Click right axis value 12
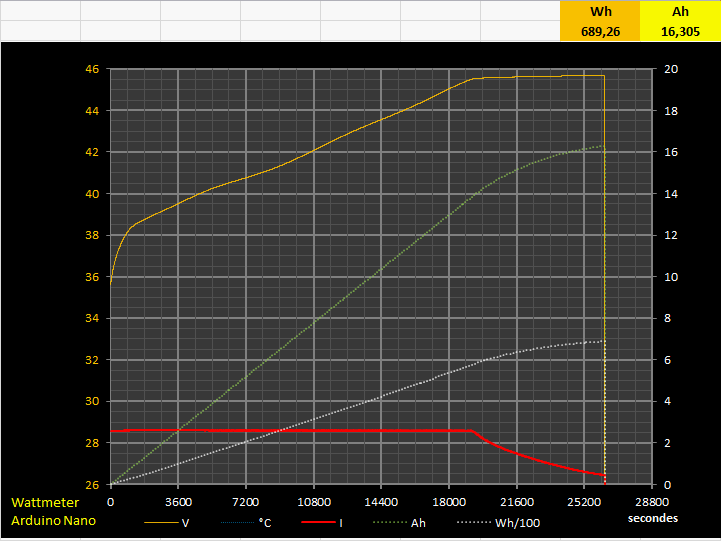The width and height of the screenshot is (721, 541). 671,235
